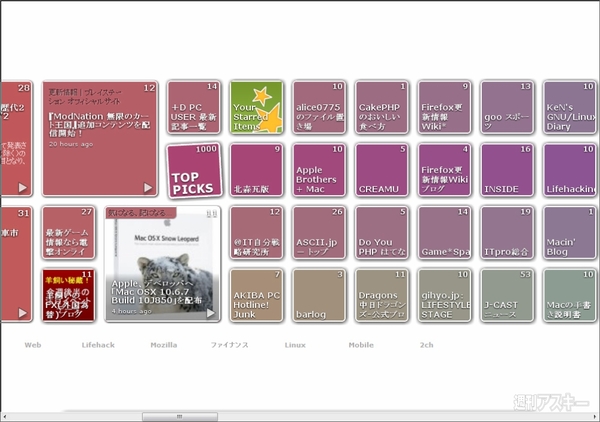Viewport: 600px width, 422px height.
Task: Open the CakePHP feed tile
Action: click(x=382, y=107)
